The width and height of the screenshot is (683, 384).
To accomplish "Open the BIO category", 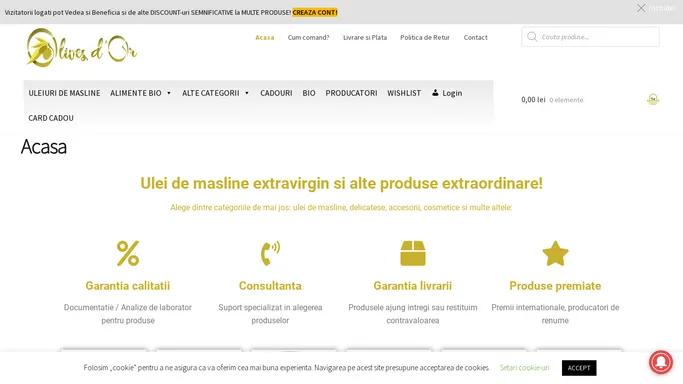I will [x=309, y=93].
